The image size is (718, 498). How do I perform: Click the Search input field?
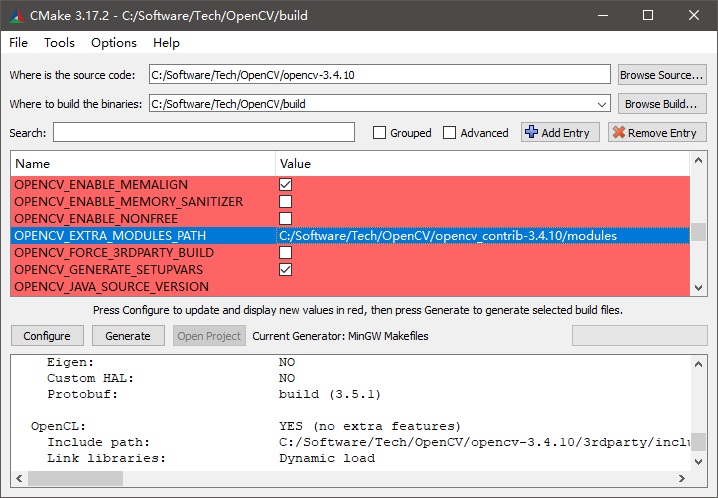tap(204, 132)
